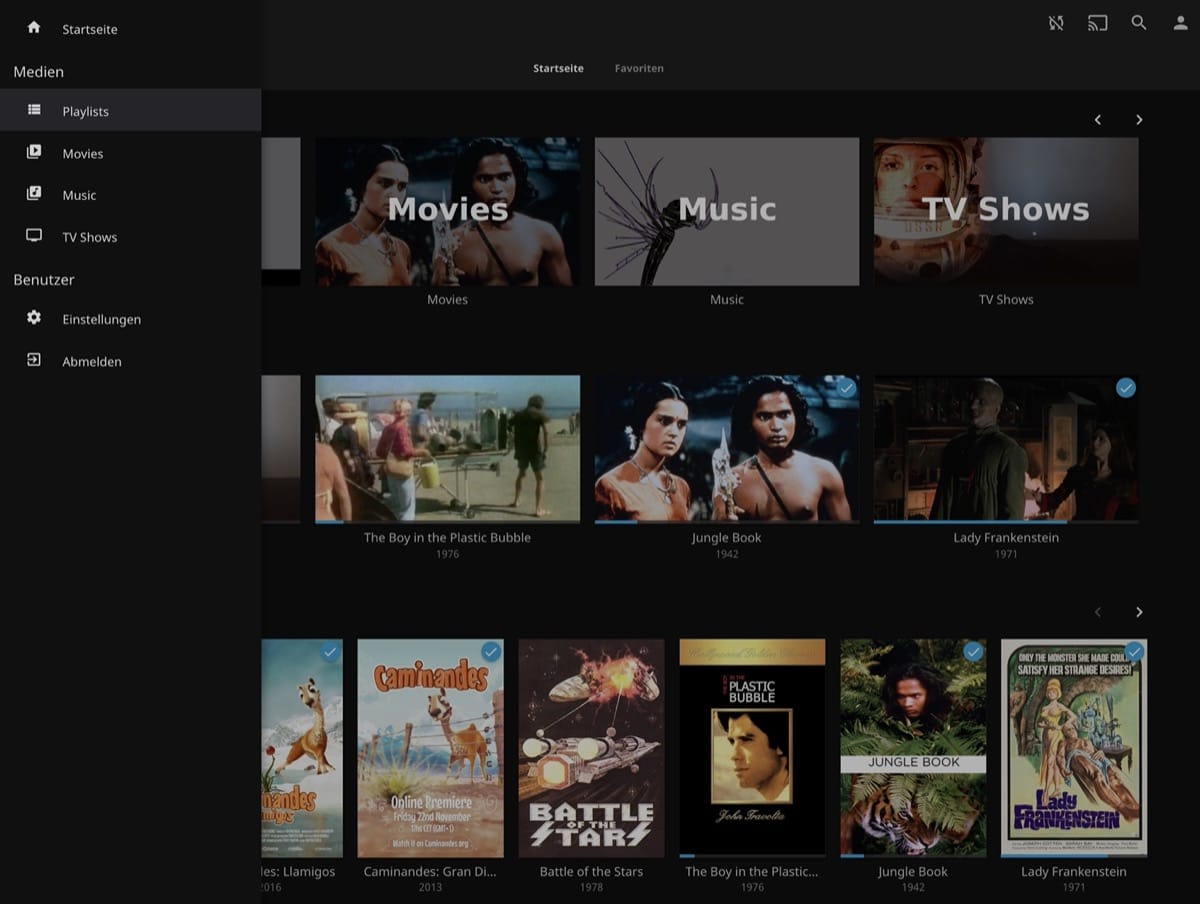Open the Battle of the Stars poster

tap(591, 747)
